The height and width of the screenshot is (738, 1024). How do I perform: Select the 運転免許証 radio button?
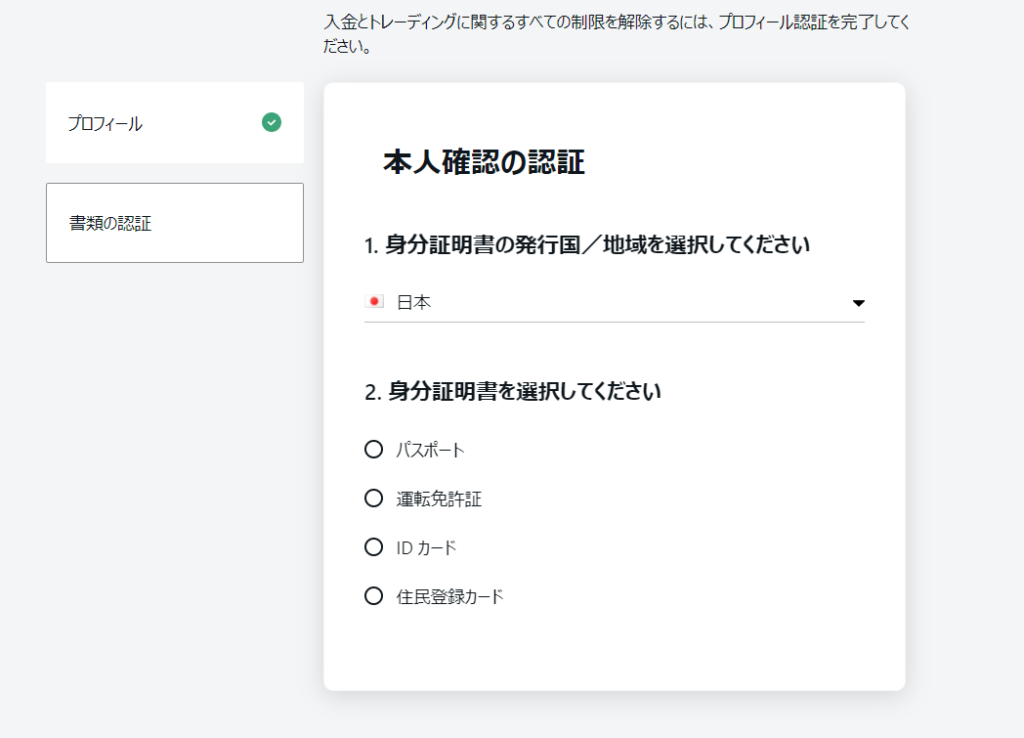[374, 498]
